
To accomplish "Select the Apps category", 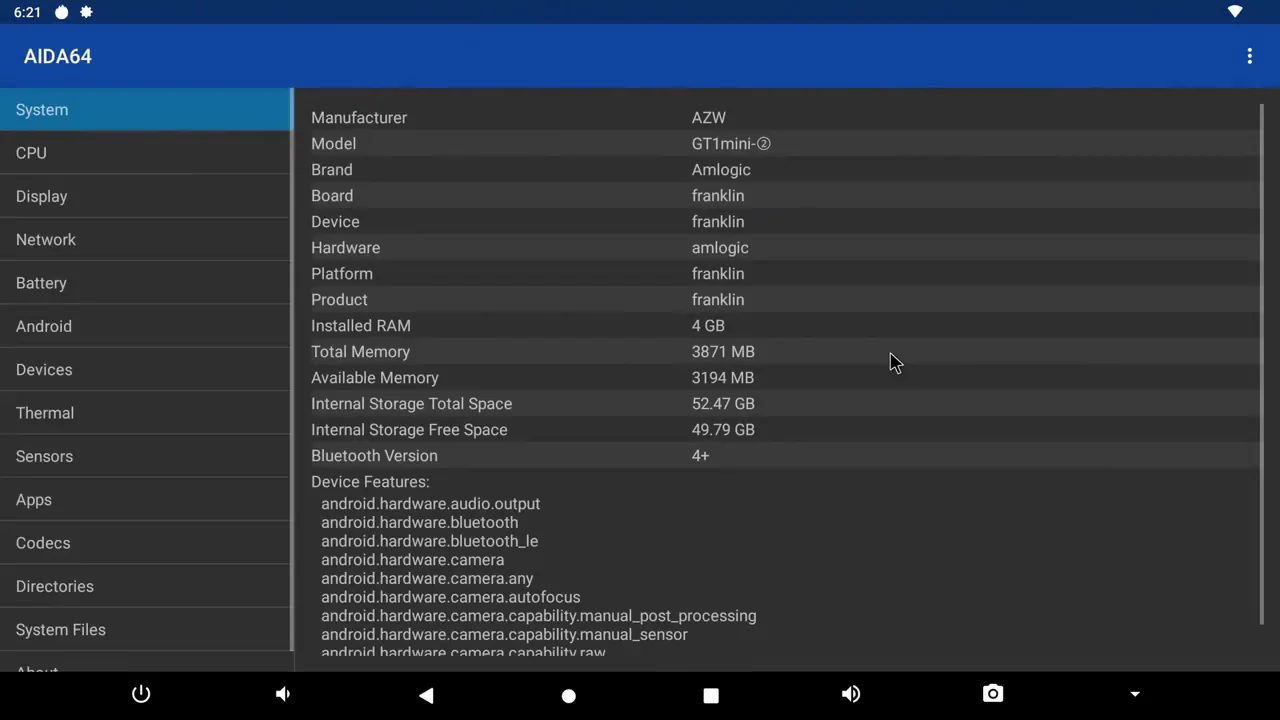I will point(145,500).
